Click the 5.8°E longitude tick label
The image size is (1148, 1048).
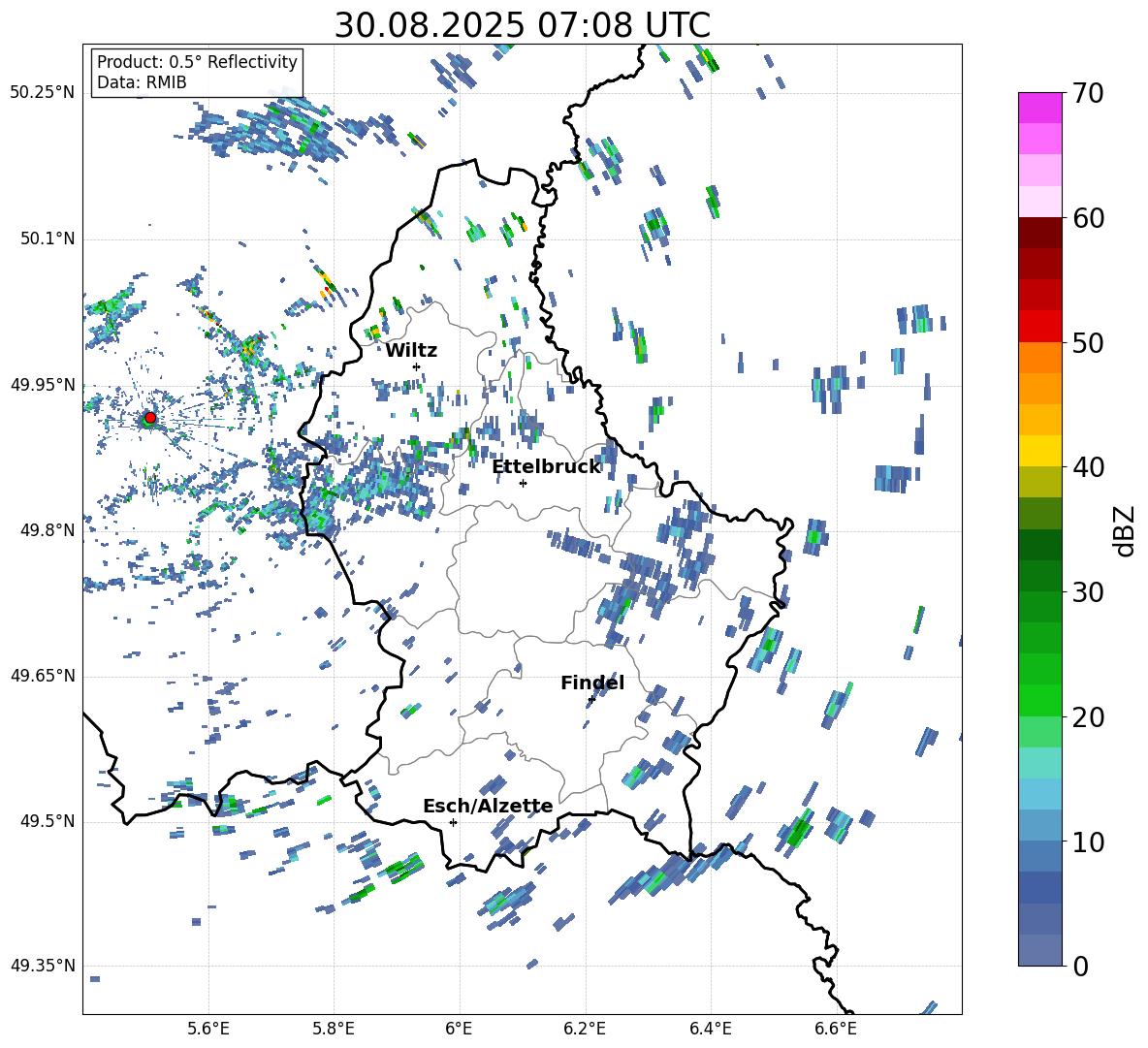coord(334,1029)
